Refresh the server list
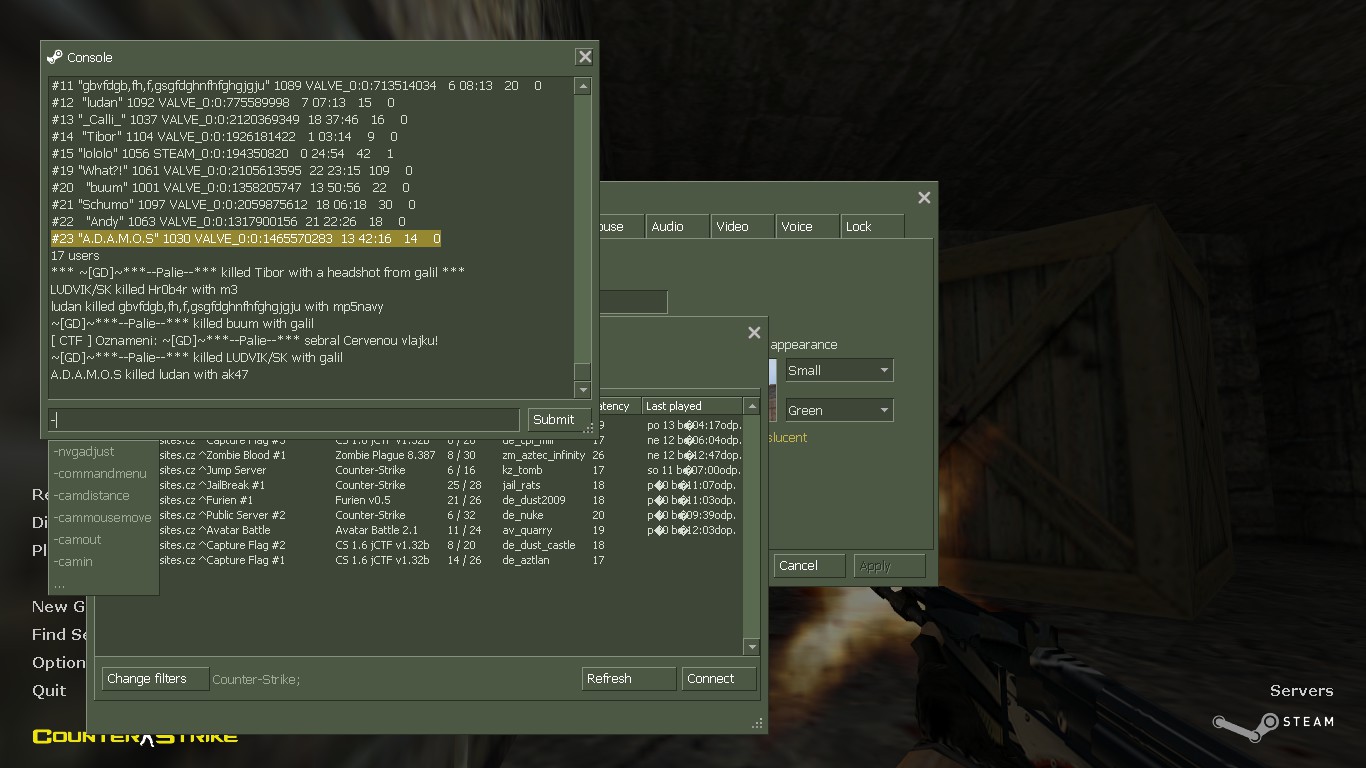The height and width of the screenshot is (768, 1366). coord(628,679)
